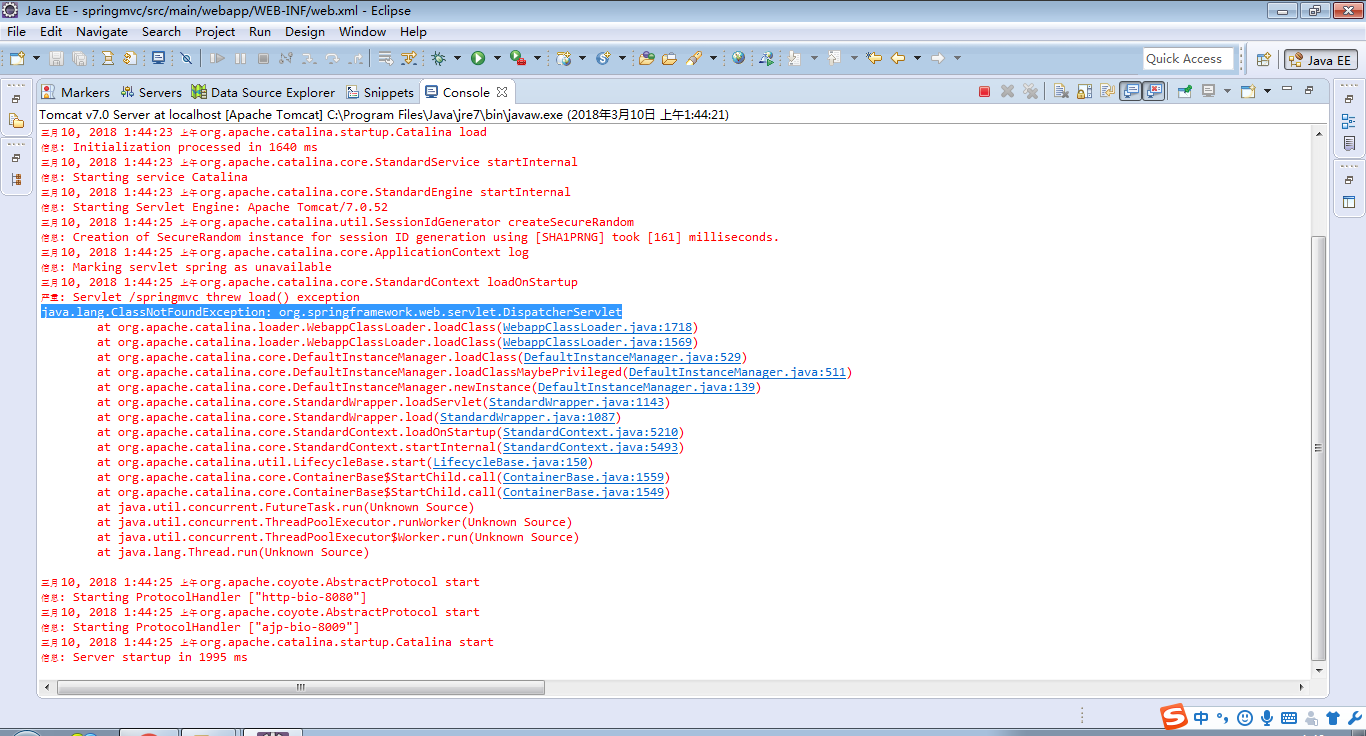1366x736 pixels.
Task: Click the Debug bug icon
Action: coord(439,59)
